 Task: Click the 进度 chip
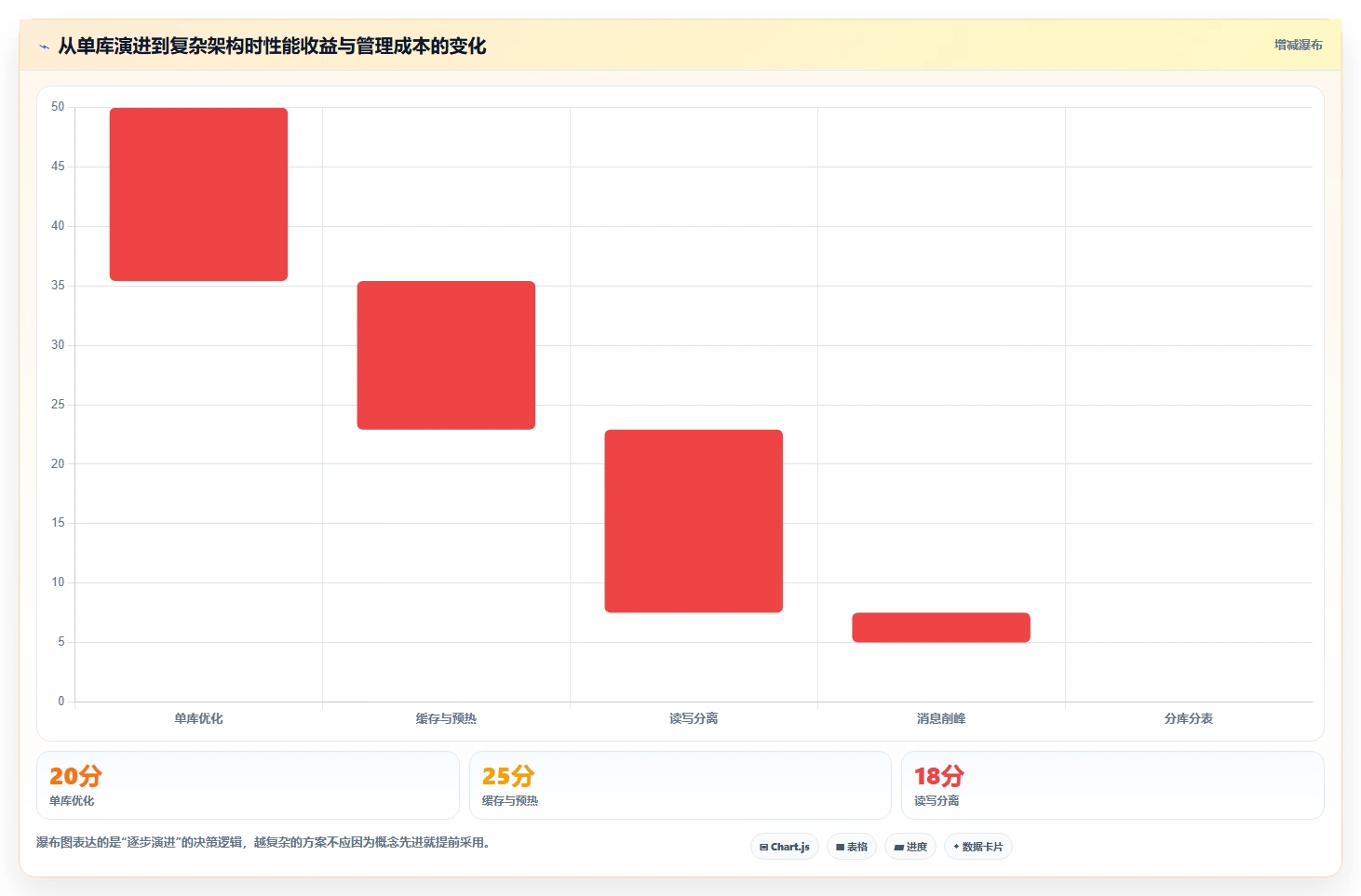[910, 847]
